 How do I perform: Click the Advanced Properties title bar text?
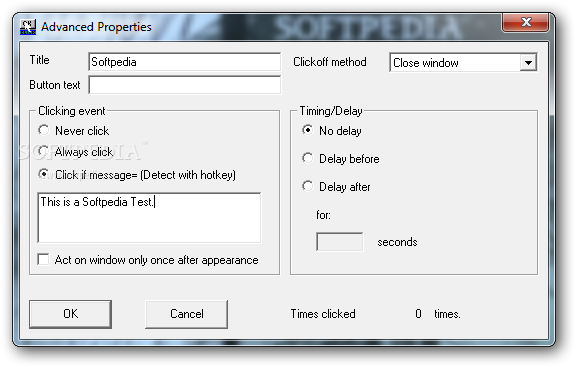tap(96, 27)
